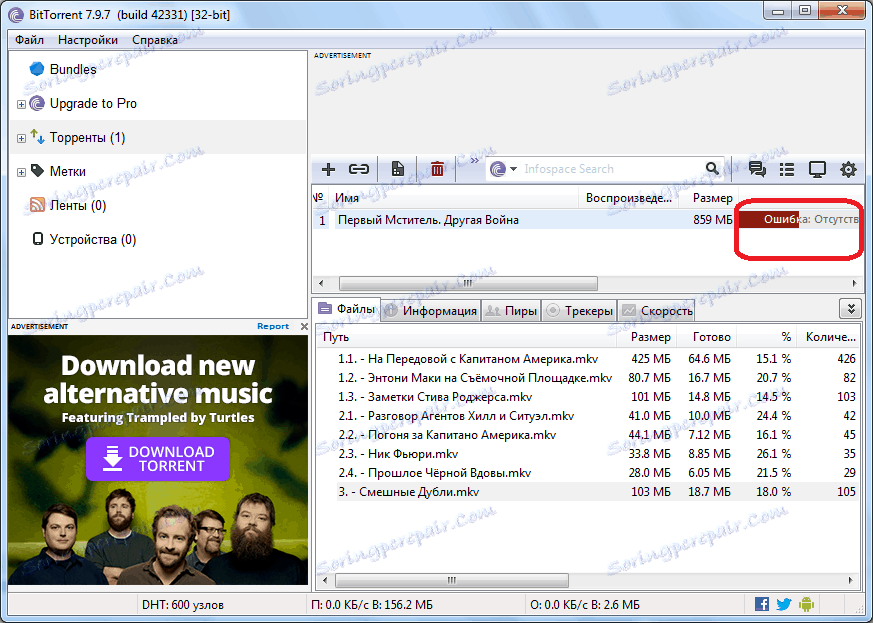The height and width of the screenshot is (623, 873).
Task: Click the Twitter bird icon in status bar
Action: tap(784, 604)
